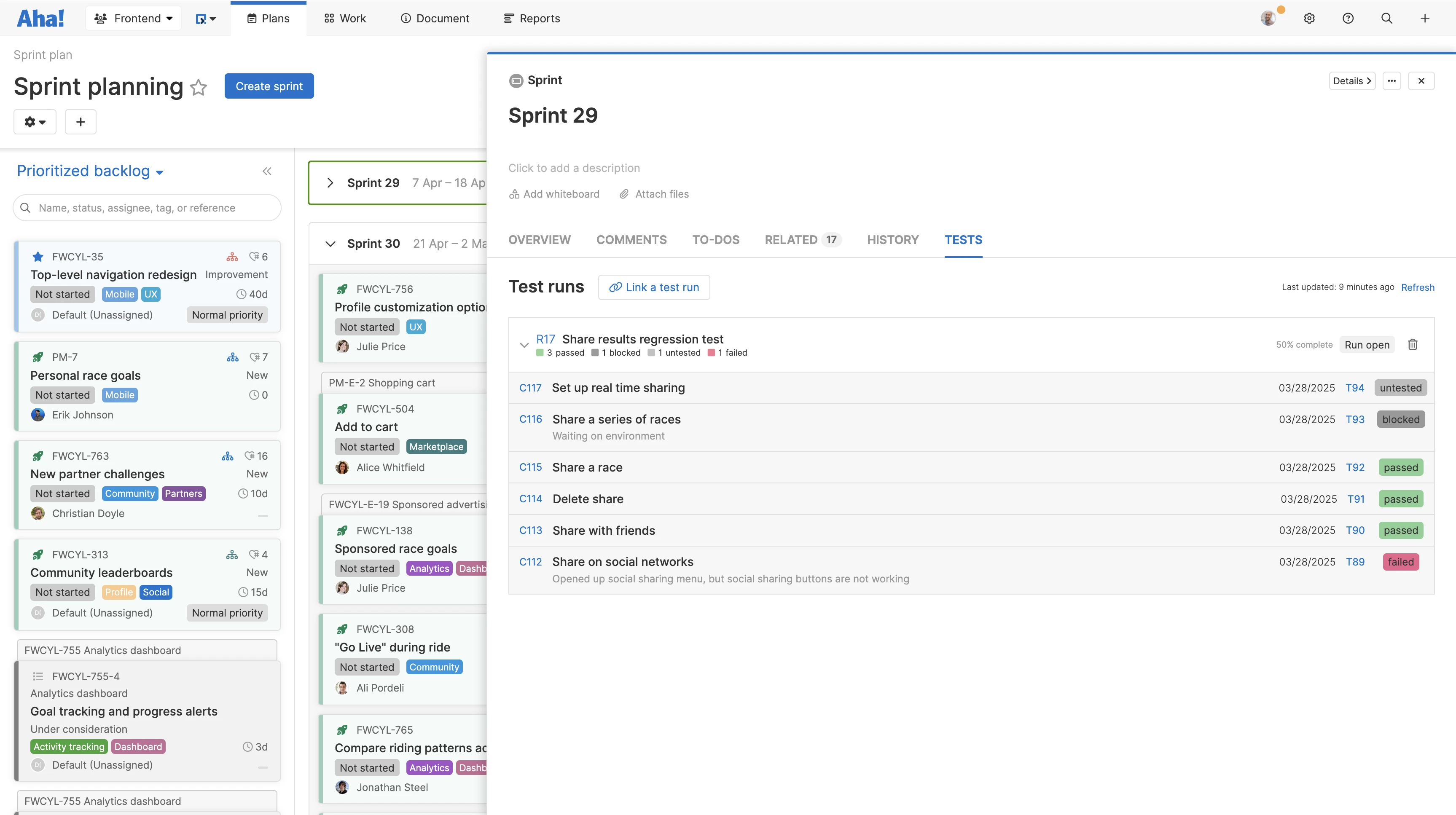1456x815 pixels.
Task: Open the search magnifier in top bar
Action: click(x=1386, y=18)
